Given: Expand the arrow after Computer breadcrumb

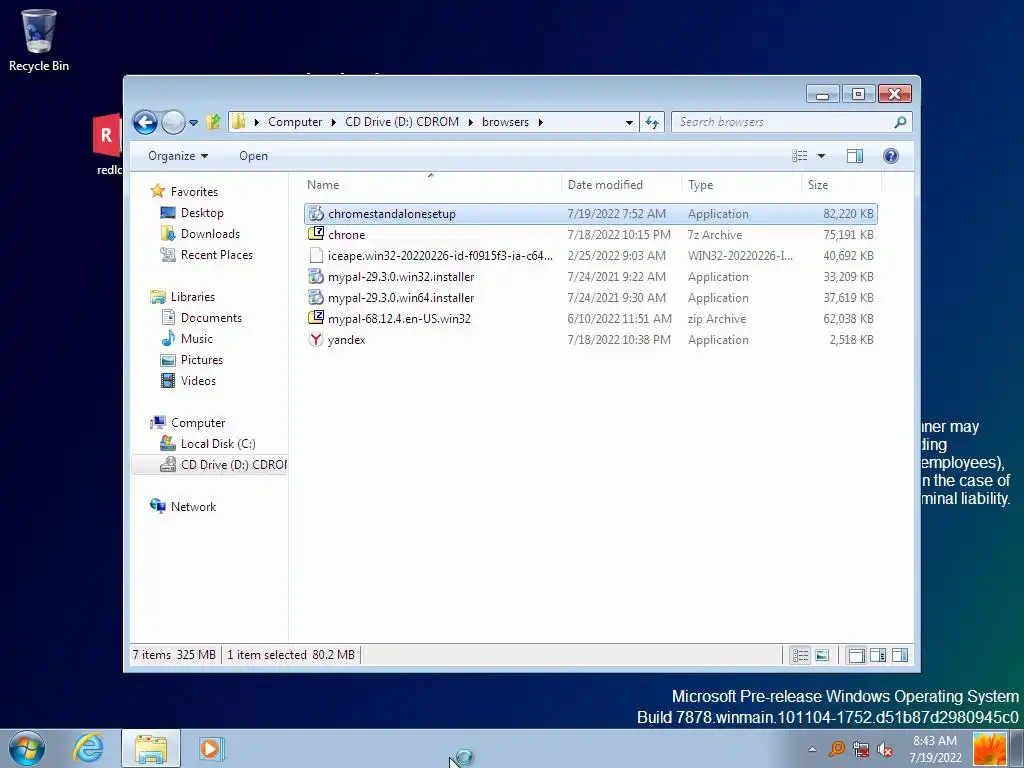Looking at the screenshot, I should (x=334, y=122).
